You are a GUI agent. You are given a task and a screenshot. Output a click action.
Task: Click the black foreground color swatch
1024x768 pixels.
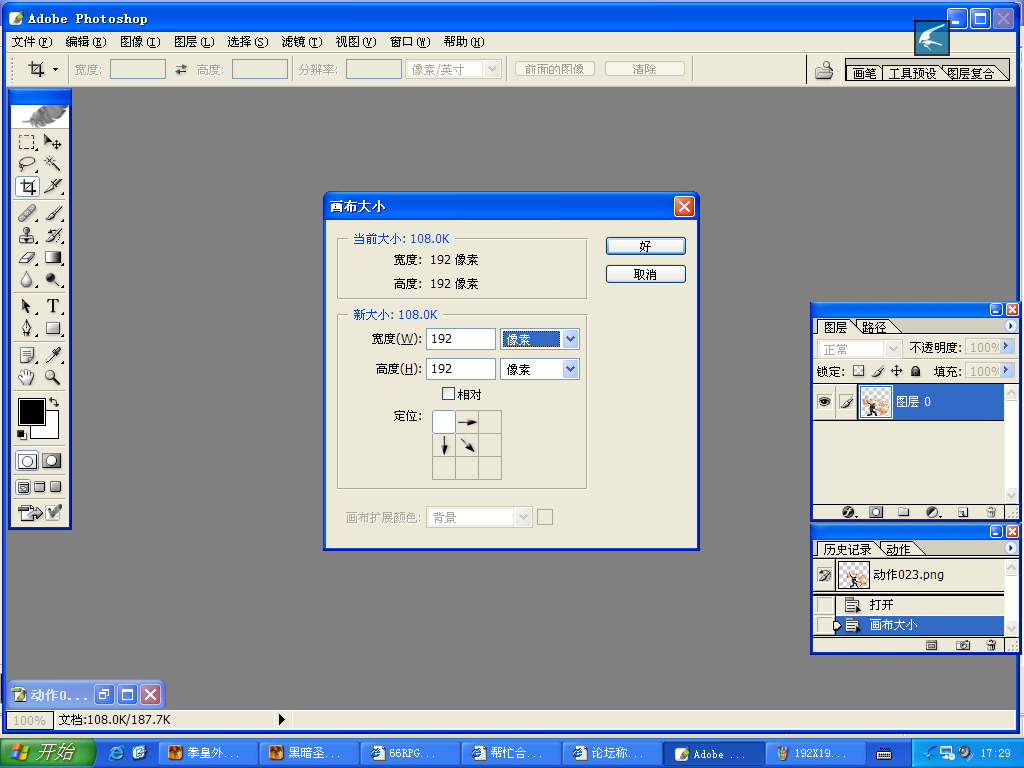point(31,411)
